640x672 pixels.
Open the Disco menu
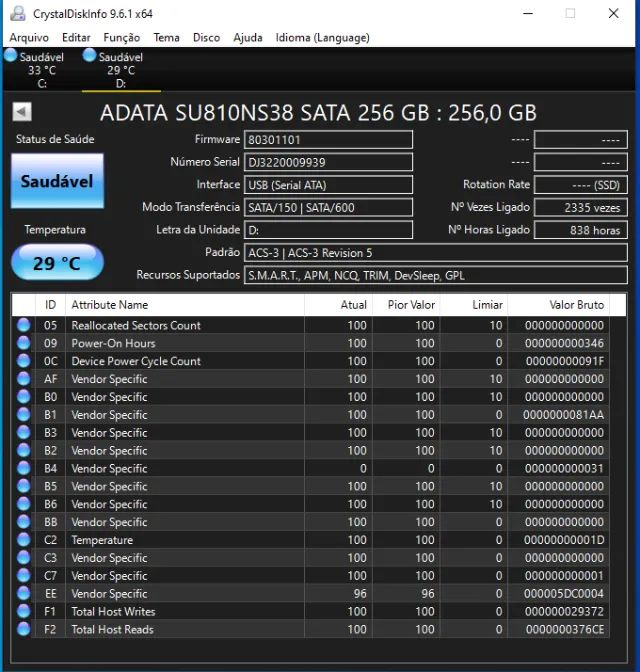(x=206, y=38)
